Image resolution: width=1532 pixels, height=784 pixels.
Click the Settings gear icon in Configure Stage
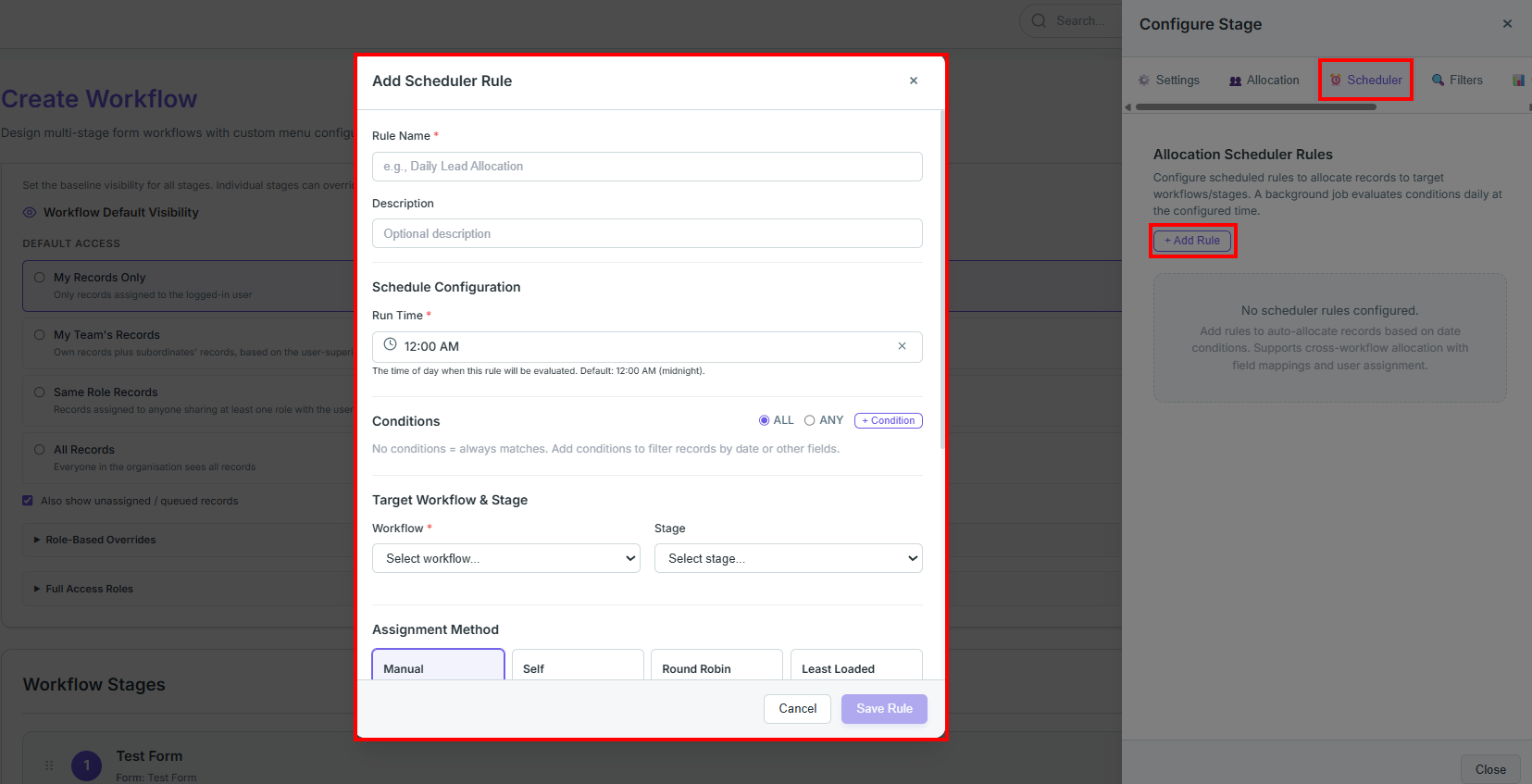[x=1144, y=81]
